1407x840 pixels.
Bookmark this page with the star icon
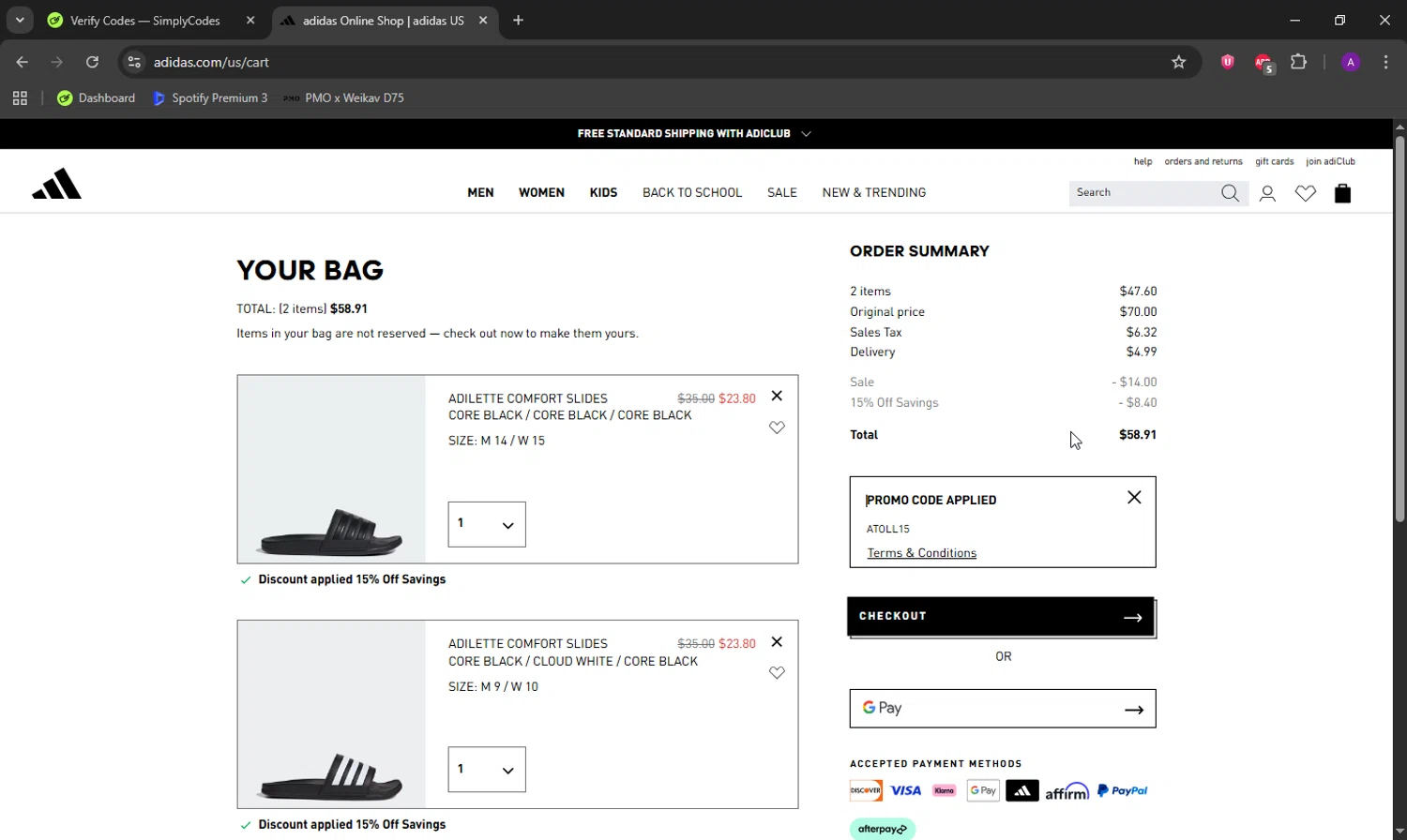click(x=1179, y=62)
